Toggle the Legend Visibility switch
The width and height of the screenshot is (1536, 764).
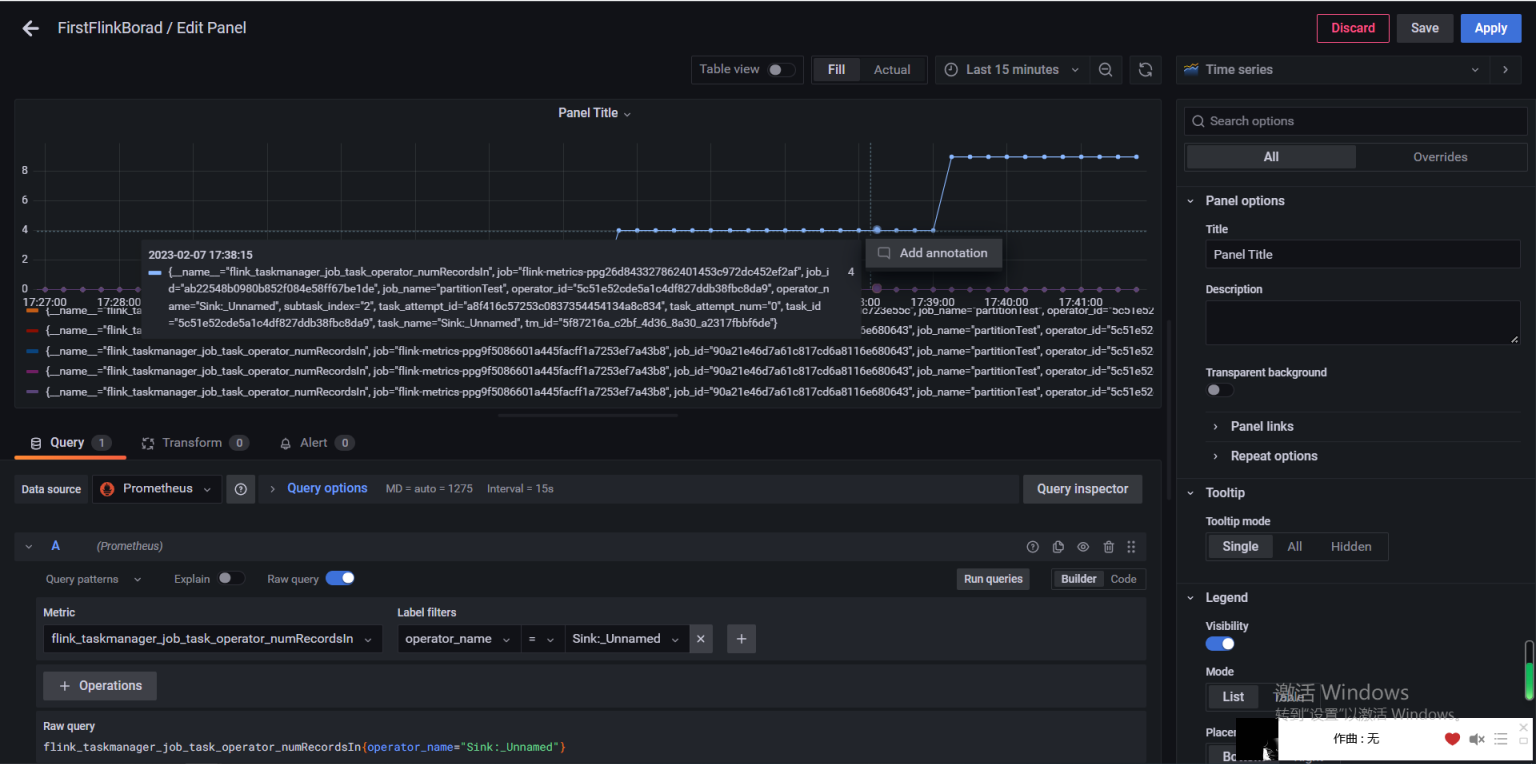click(x=1220, y=644)
